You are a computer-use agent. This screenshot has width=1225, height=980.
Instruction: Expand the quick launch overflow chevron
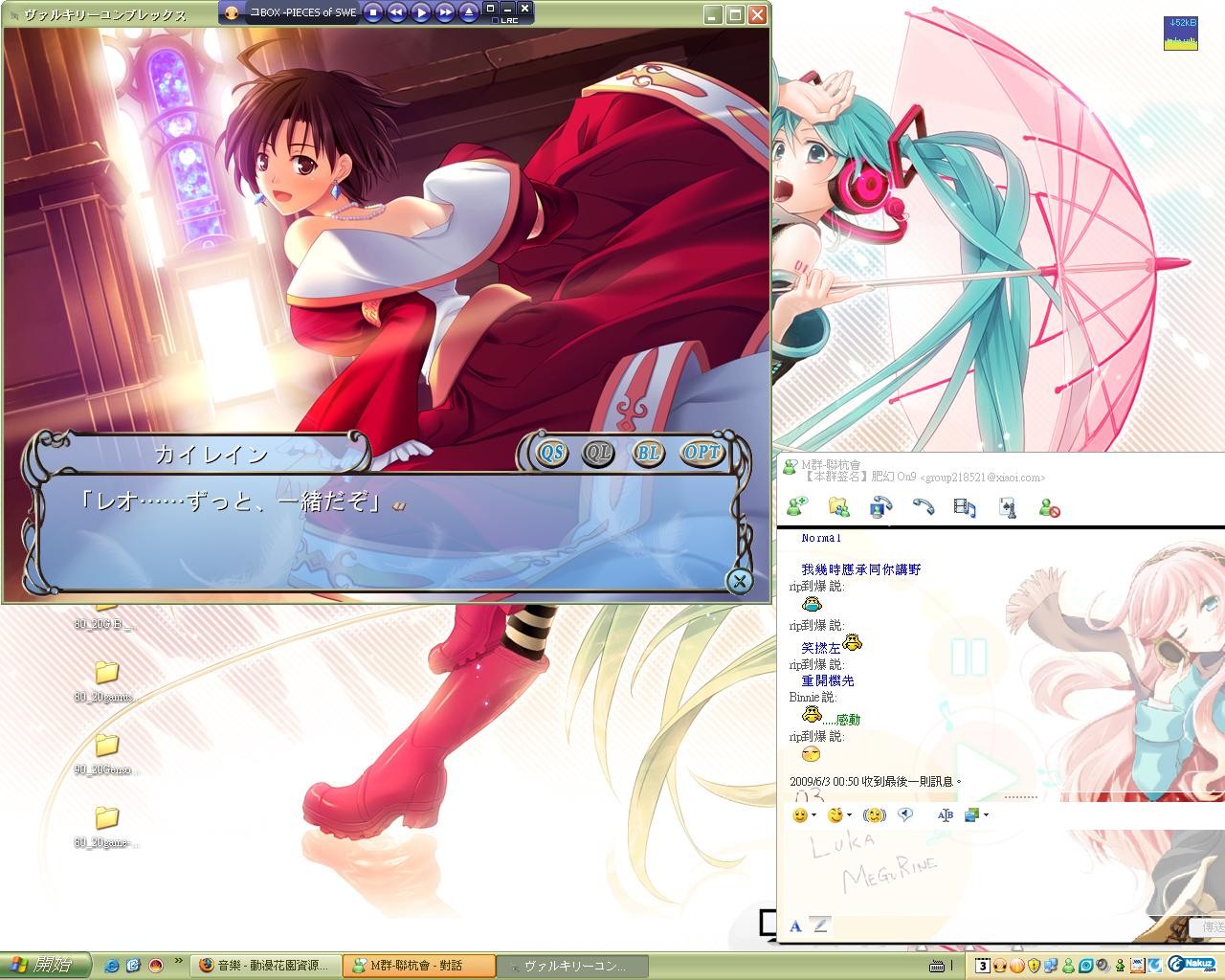(178, 962)
